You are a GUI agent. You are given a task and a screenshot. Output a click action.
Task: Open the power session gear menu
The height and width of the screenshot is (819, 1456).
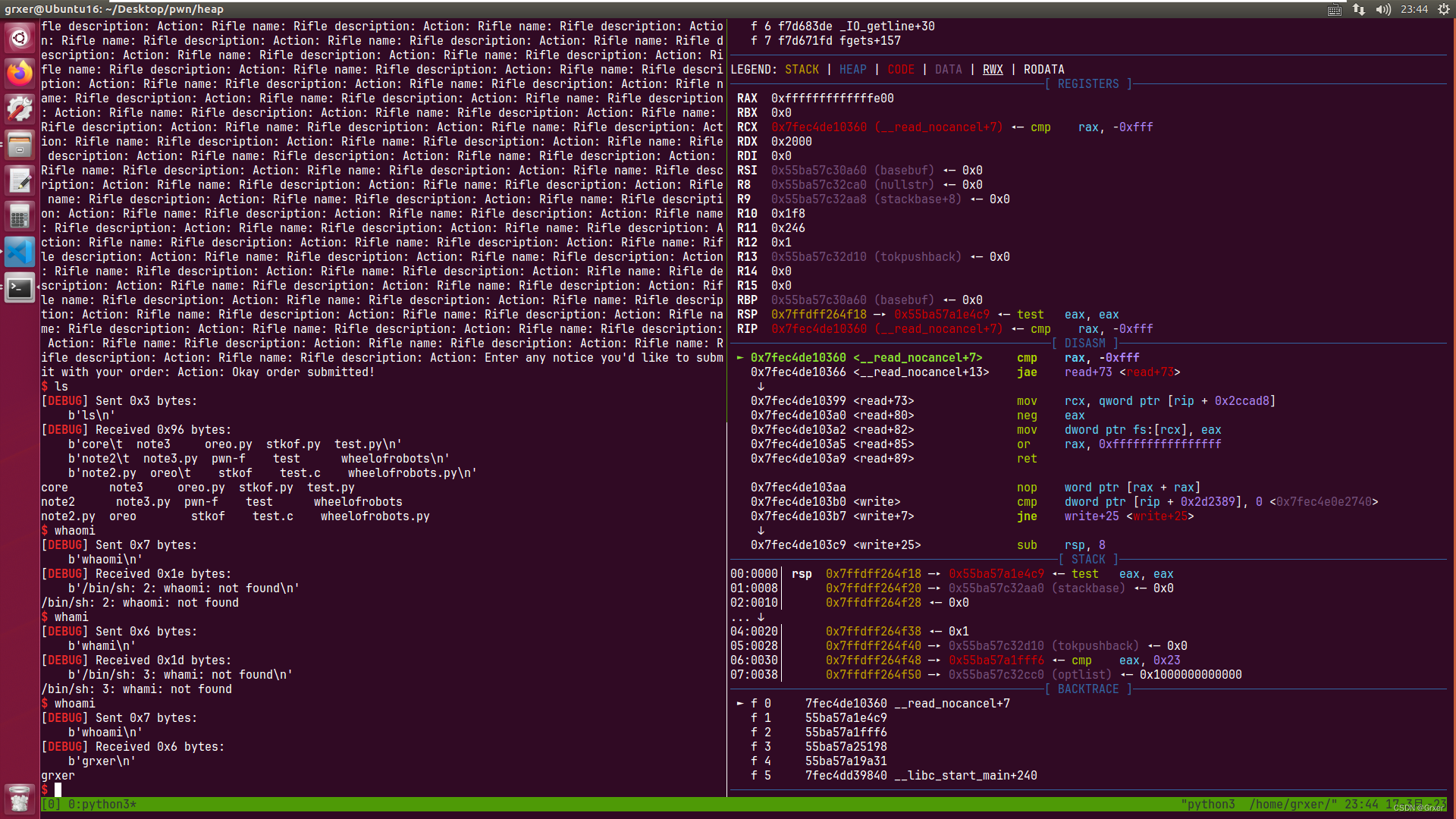(x=1443, y=9)
